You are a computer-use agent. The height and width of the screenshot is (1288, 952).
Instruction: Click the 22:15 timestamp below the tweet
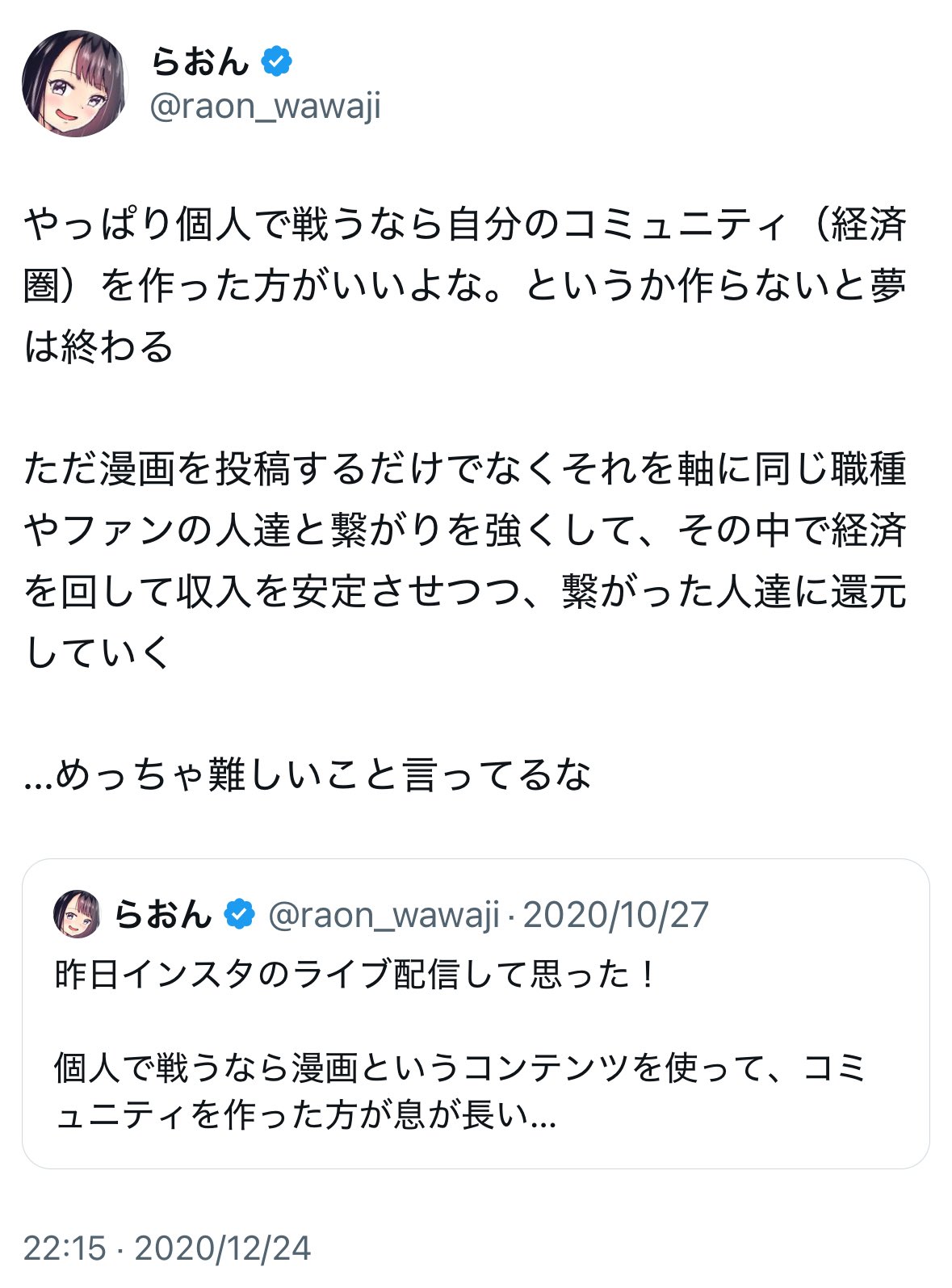pyautogui.click(x=65, y=1248)
